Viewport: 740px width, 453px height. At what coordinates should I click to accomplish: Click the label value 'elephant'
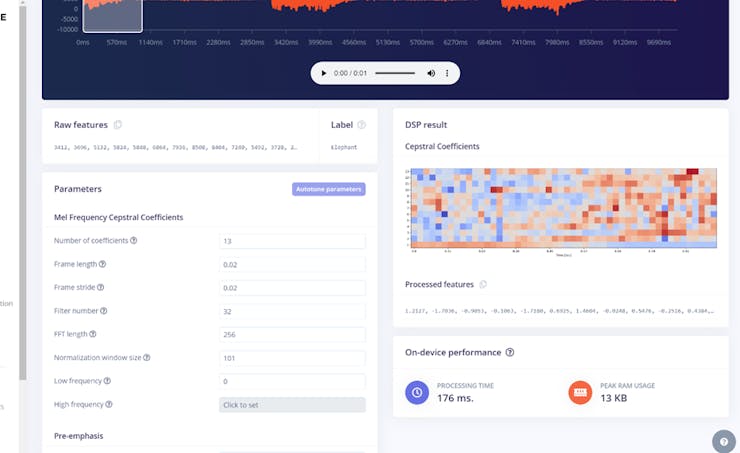coord(344,148)
